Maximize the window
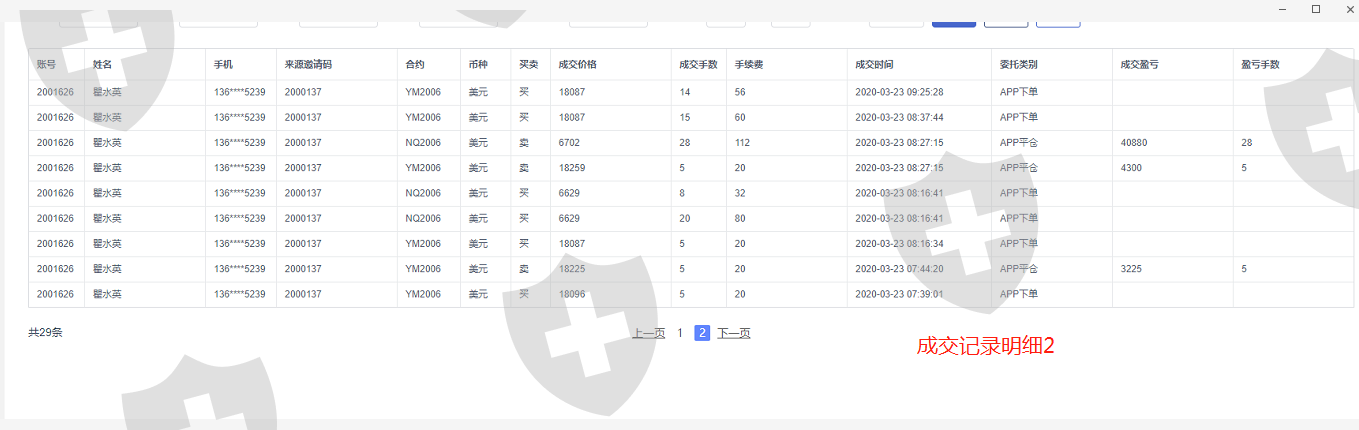Image resolution: width=1359 pixels, height=430 pixels. point(1315,9)
